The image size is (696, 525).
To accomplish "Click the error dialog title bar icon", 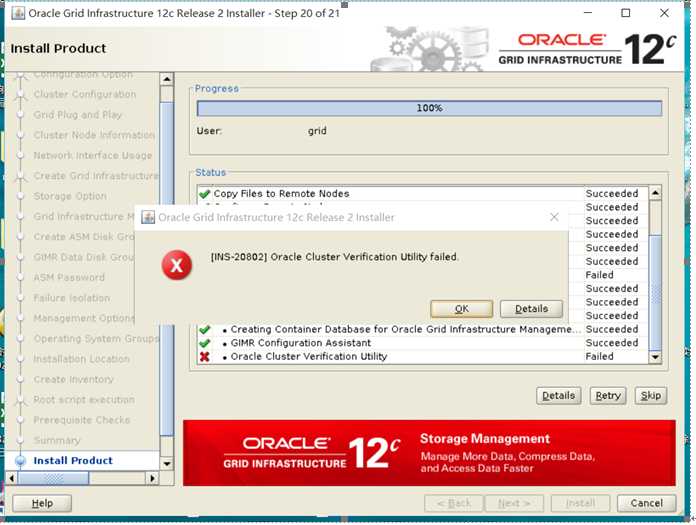I will (x=148, y=217).
